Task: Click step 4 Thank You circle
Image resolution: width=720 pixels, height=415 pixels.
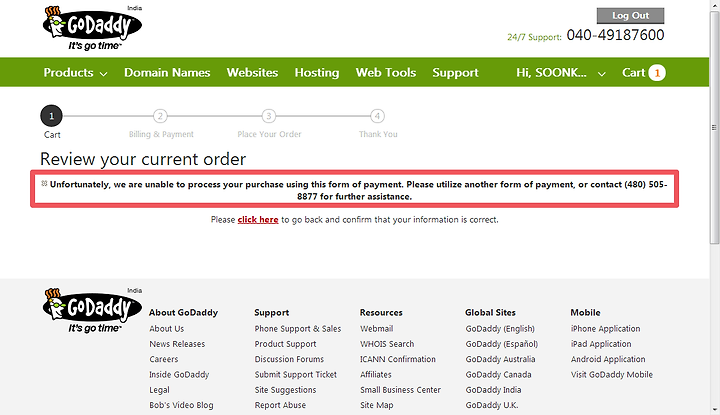Action: point(377,116)
